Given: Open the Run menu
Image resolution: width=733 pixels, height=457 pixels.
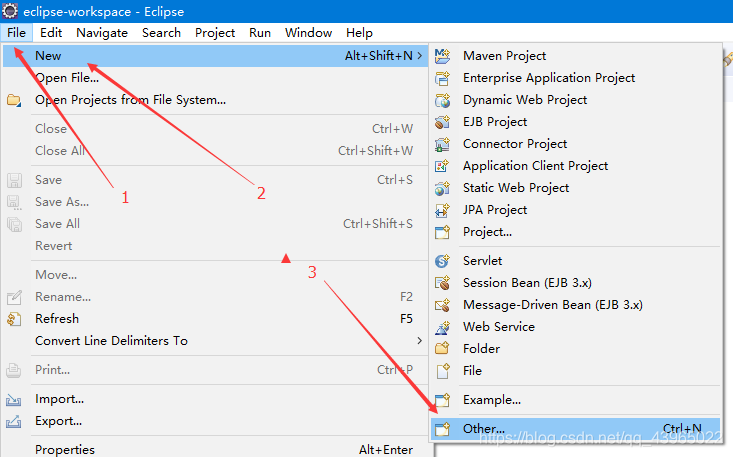Looking at the screenshot, I should [x=260, y=33].
